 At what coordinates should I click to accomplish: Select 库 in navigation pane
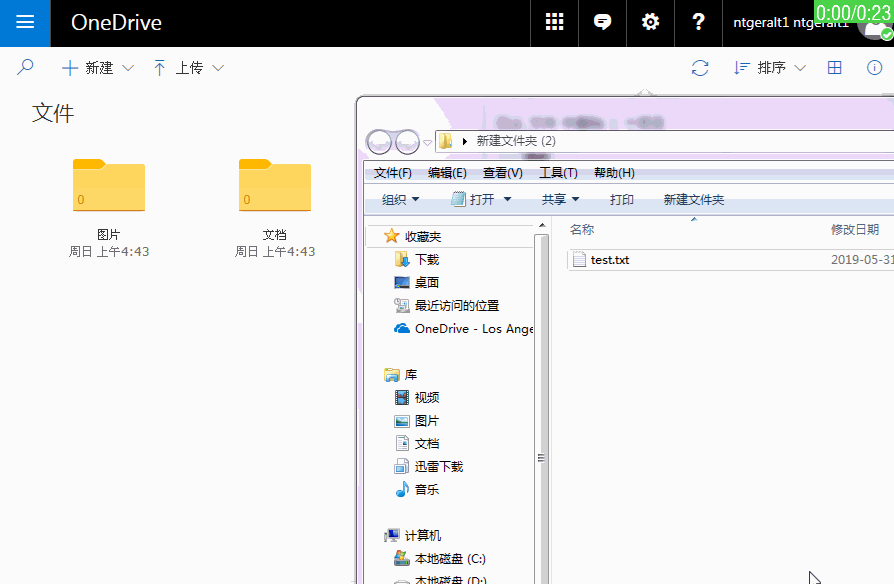411,375
